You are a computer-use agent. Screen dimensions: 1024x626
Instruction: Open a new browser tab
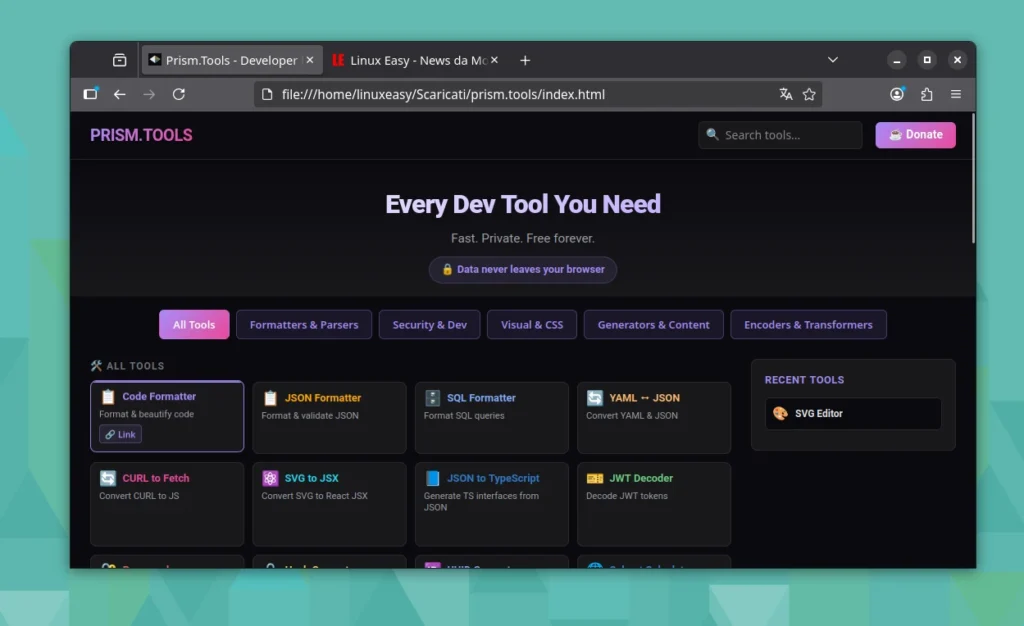tap(525, 60)
